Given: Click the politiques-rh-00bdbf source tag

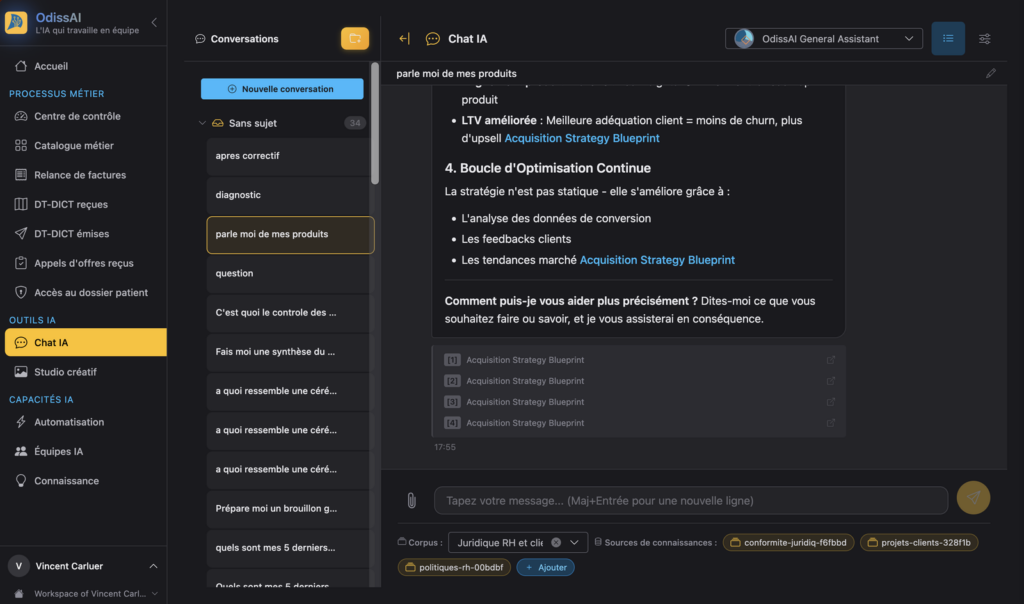Looking at the screenshot, I should (x=455, y=567).
